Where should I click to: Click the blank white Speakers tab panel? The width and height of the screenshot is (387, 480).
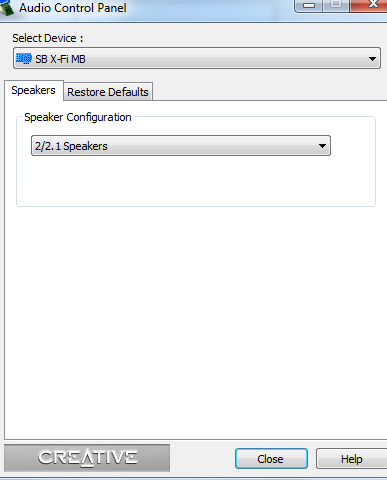tap(196, 320)
